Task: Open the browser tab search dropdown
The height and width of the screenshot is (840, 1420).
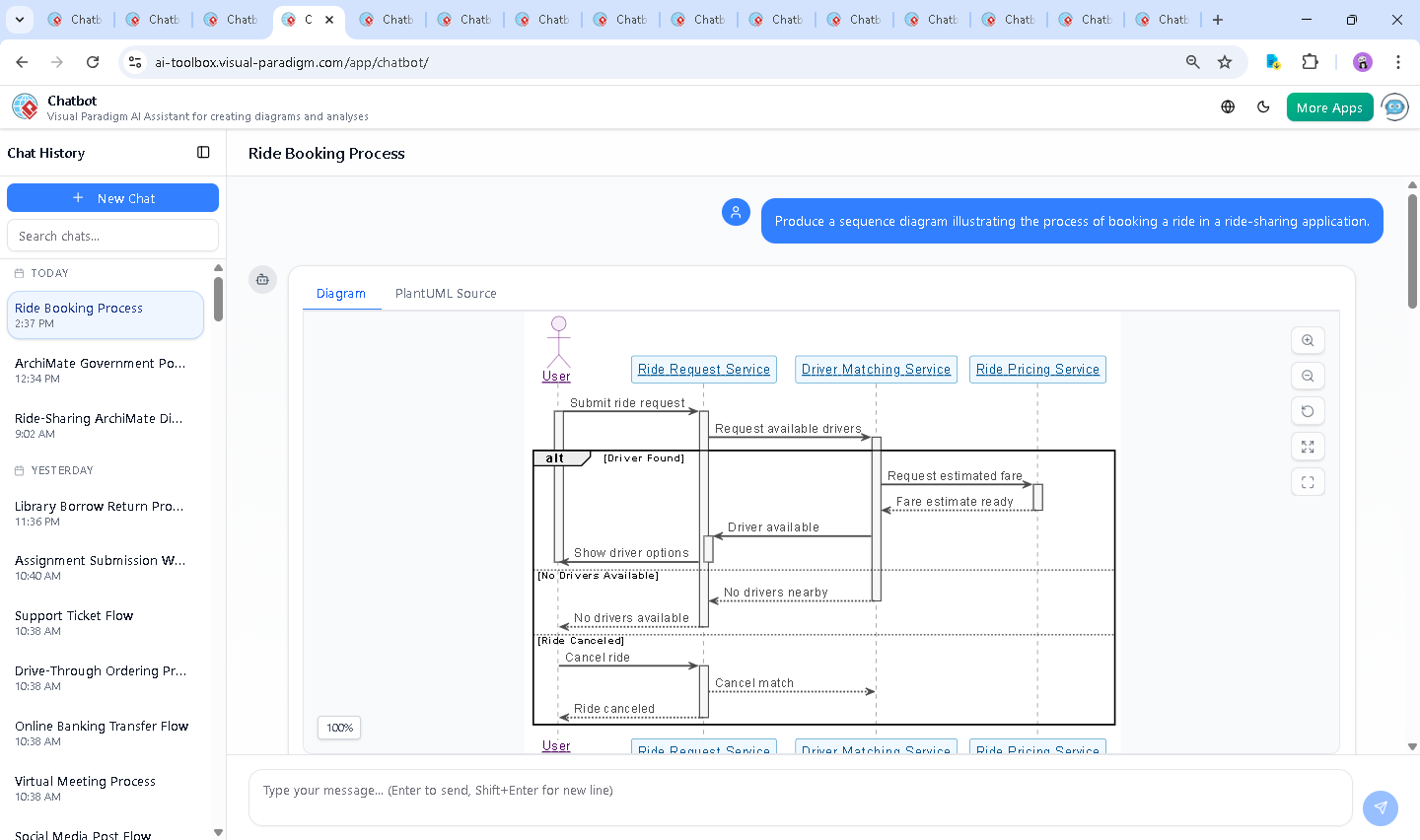Action: pyautogui.click(x=20, y=20)
